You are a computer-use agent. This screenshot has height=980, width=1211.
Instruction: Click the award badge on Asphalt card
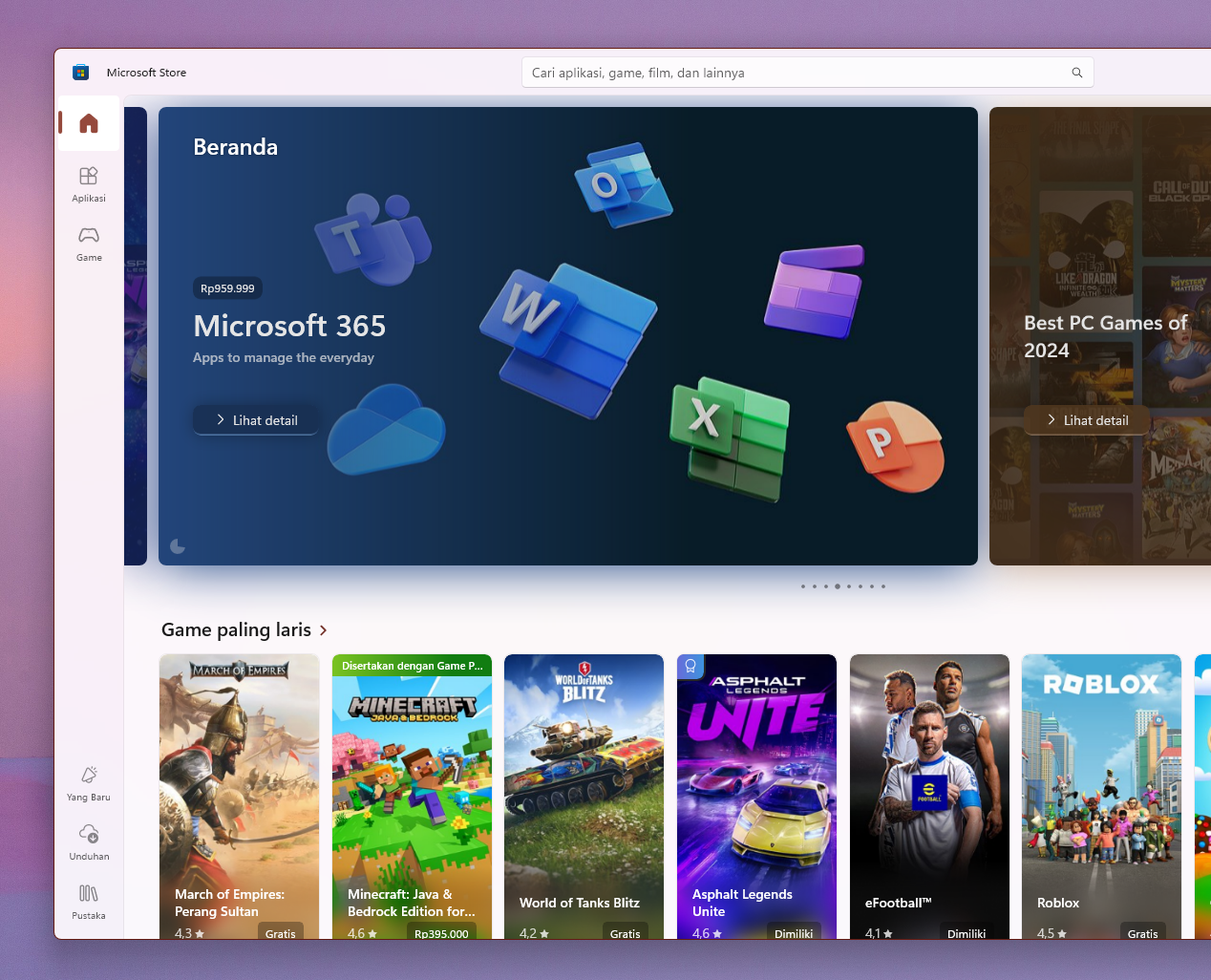coord(690,666)
